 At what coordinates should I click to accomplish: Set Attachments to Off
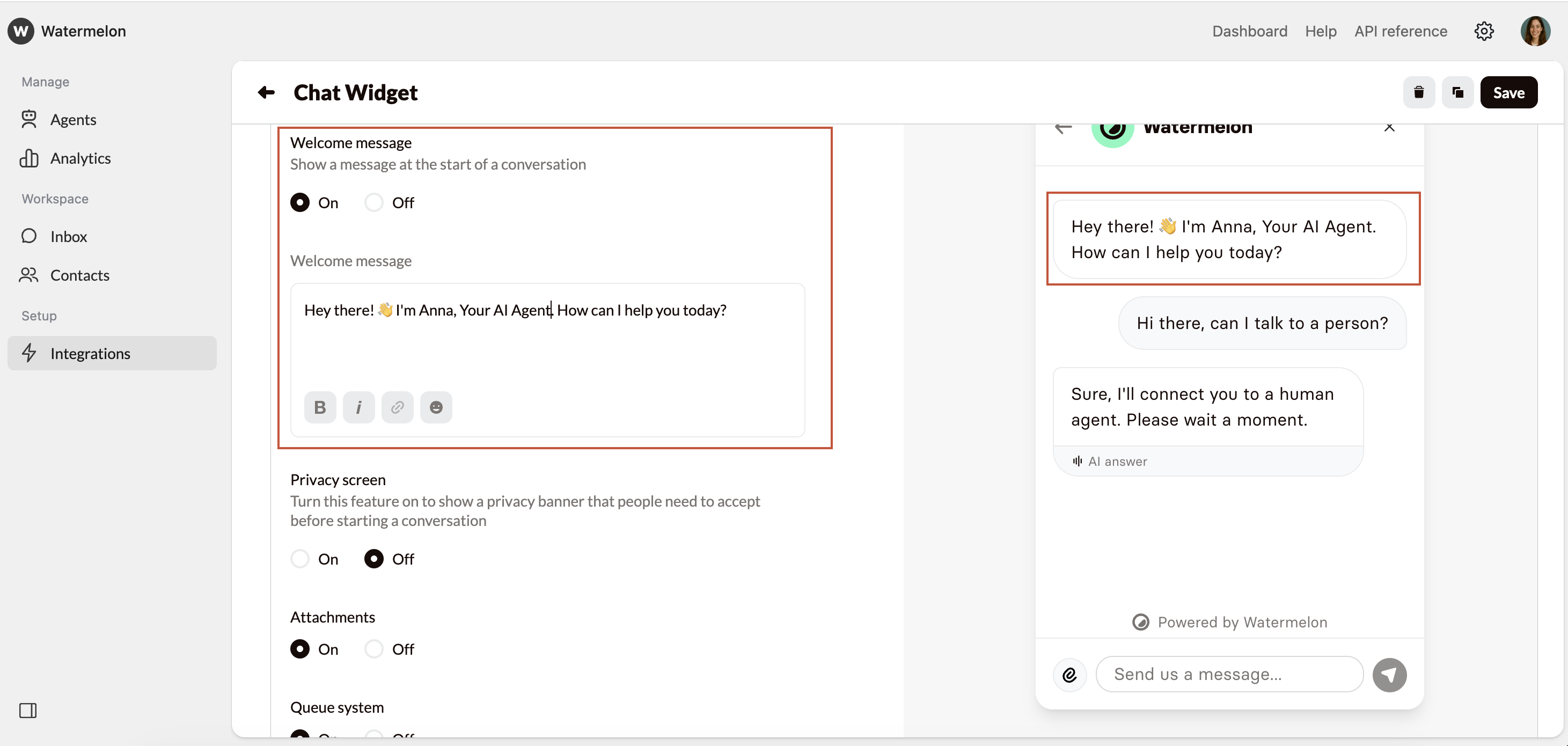point(373,648)
